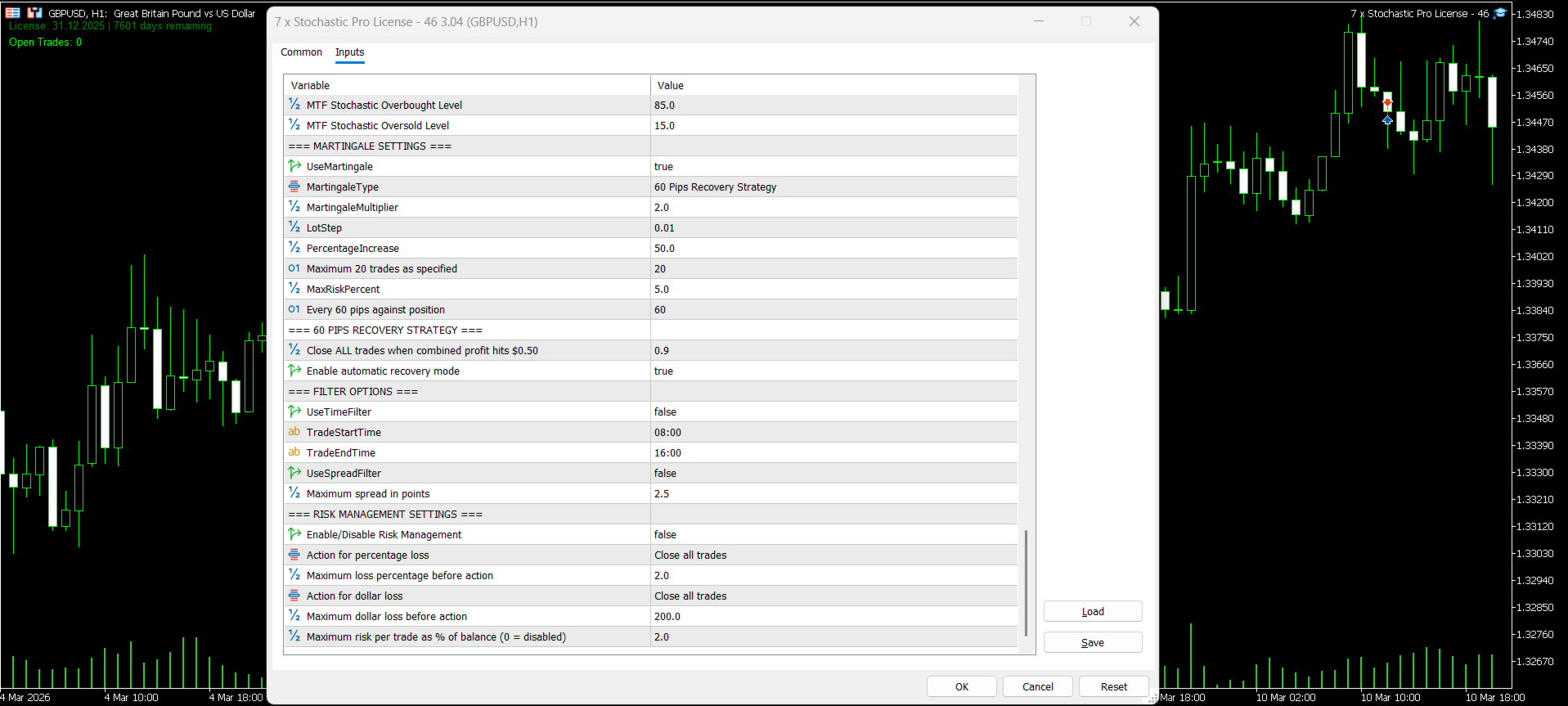Click the icon for Enable automatic recovery mode
Screen dimensions: 1568x706
[294, 371]
